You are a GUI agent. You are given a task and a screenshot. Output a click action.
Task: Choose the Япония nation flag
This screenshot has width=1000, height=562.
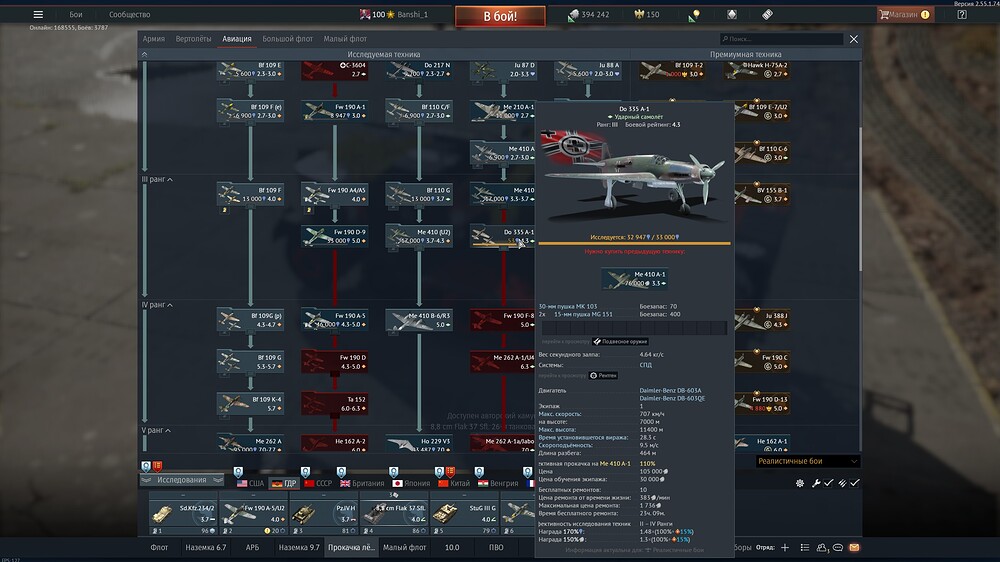pos(397,483)
